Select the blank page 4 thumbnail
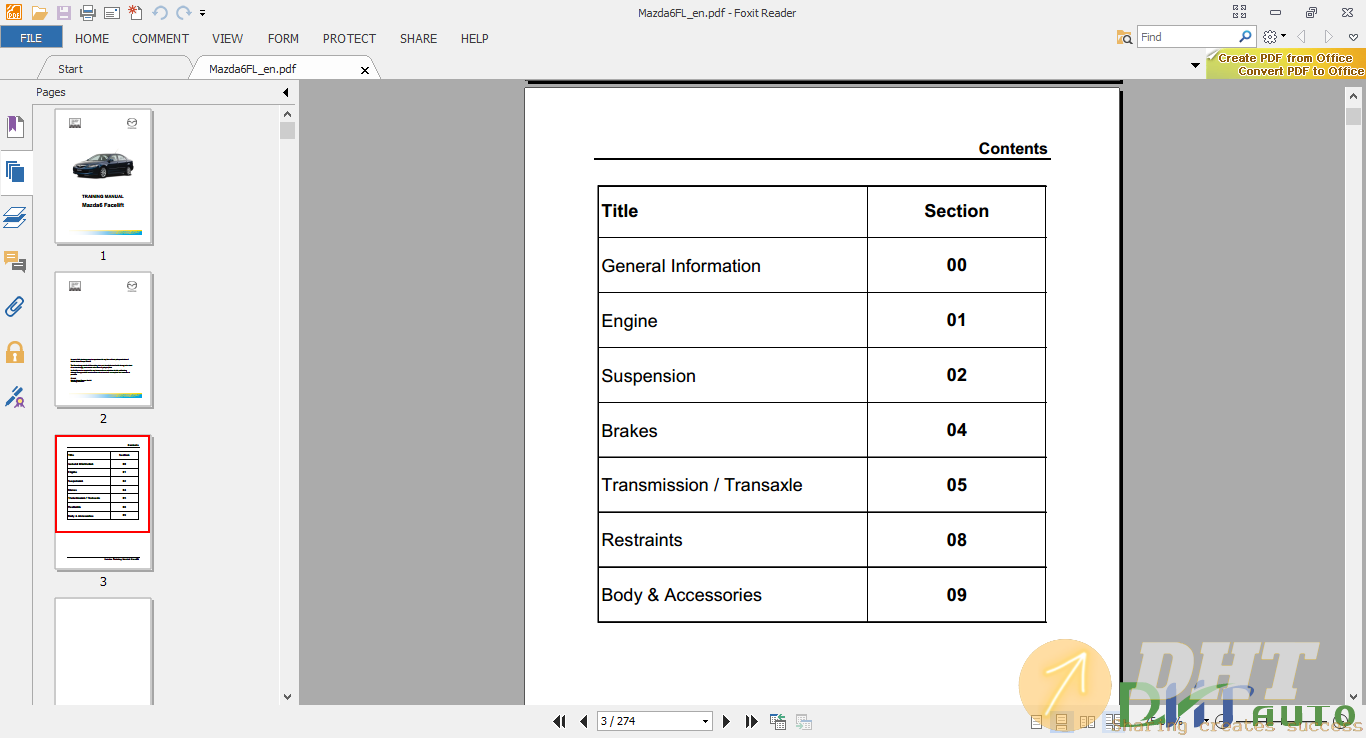Screen dimensions: 1366x738 pos(103,652)
